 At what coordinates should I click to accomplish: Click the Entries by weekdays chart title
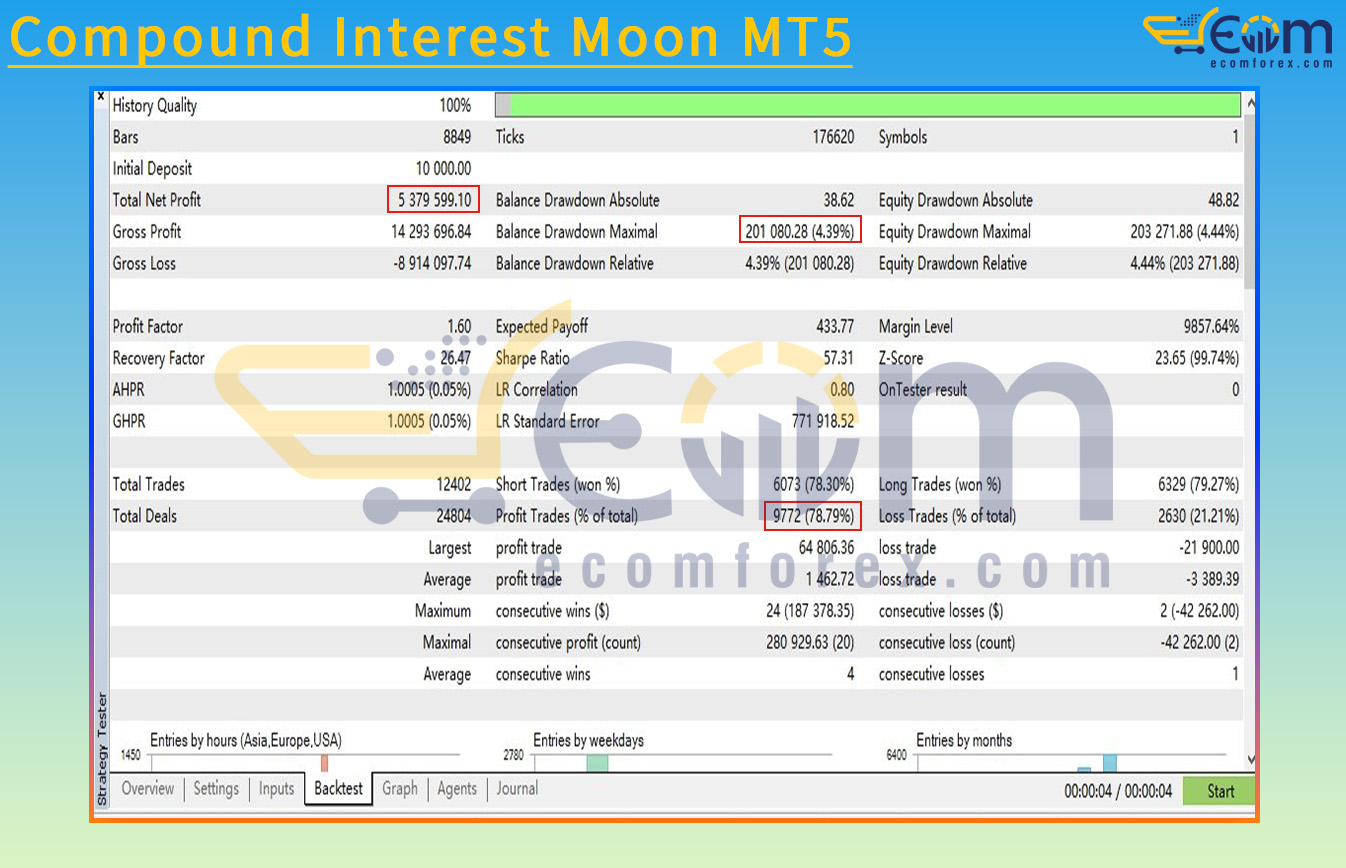pos(588,741)
